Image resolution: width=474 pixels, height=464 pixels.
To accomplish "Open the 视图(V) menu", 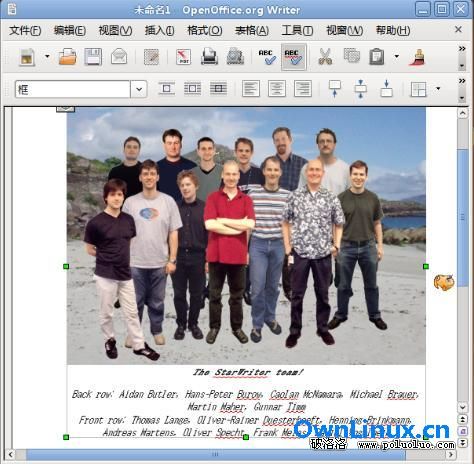I will (115, 31).
